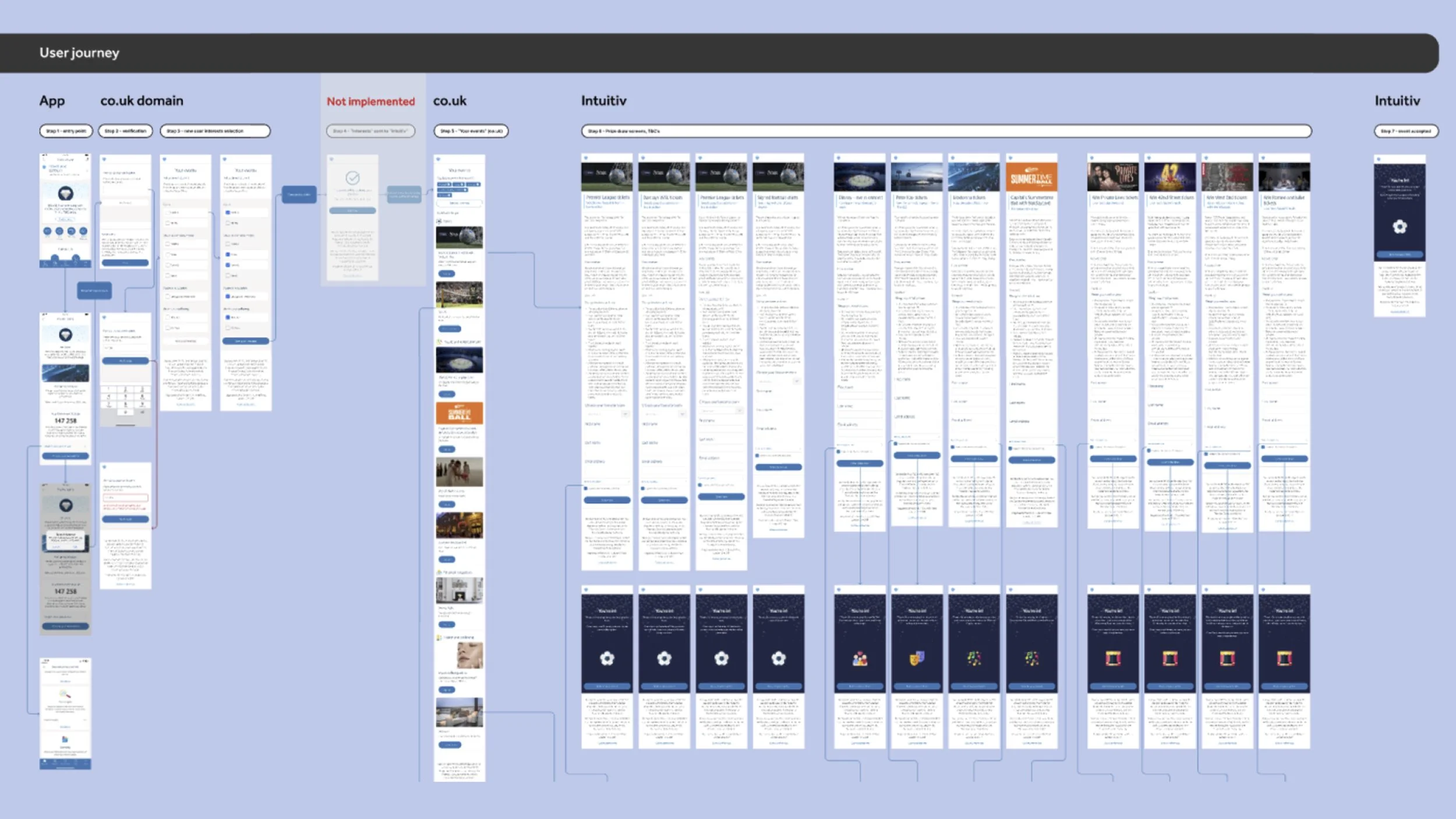The height and width of the screenshot is (819, 1456).
Task: Click the 'co.uk domain' heading
Action: (142, 101)
